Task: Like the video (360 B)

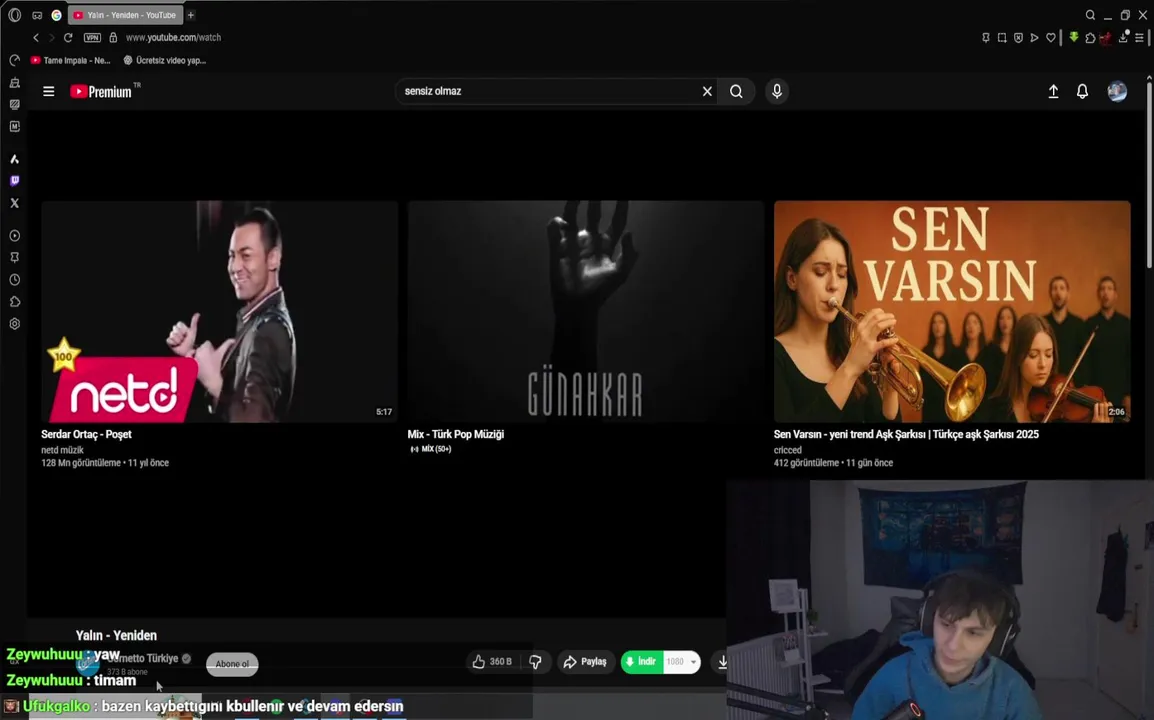Action: point(492,662)
